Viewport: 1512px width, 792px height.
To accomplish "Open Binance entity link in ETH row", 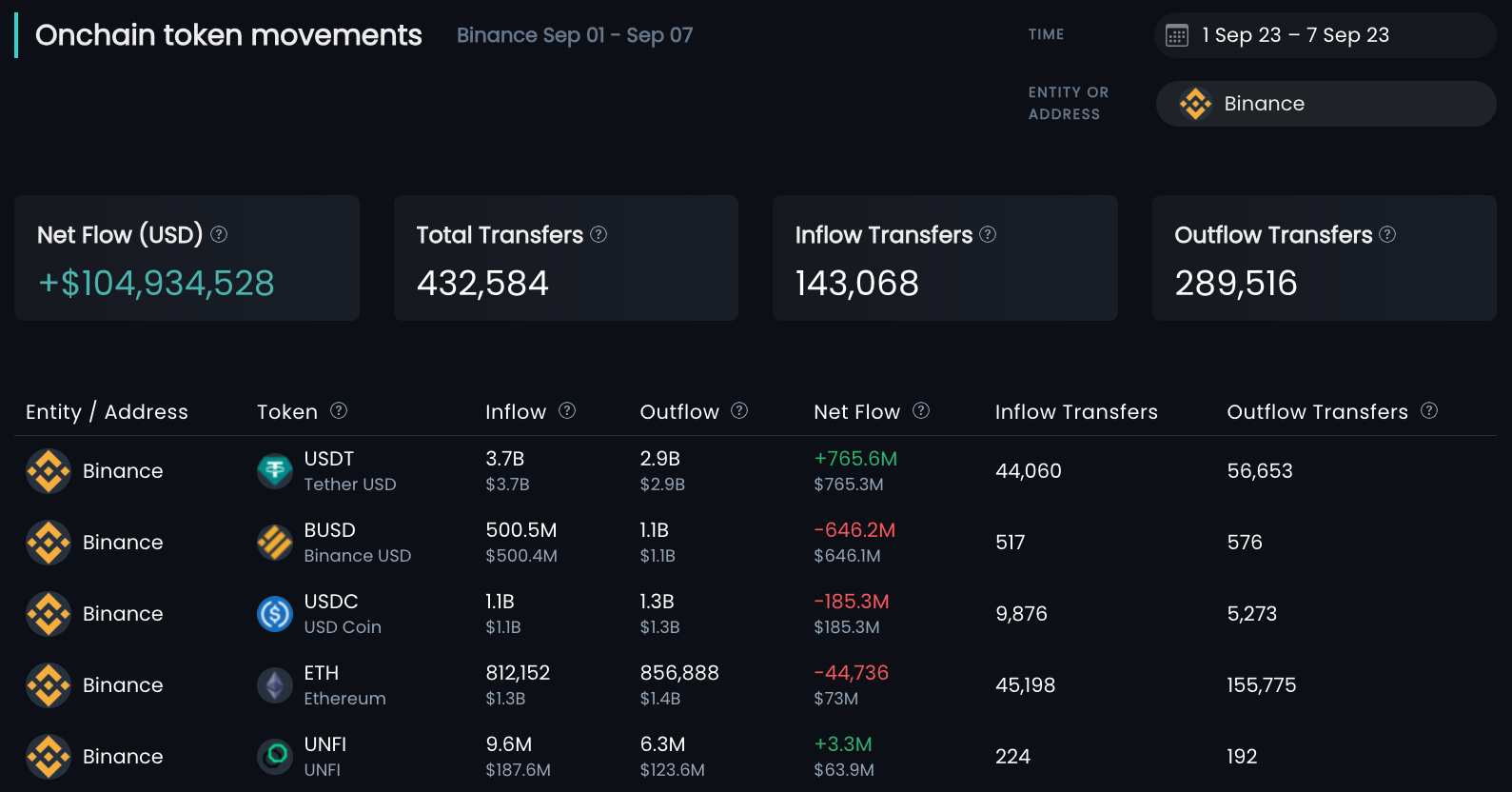I will (123, 685).
